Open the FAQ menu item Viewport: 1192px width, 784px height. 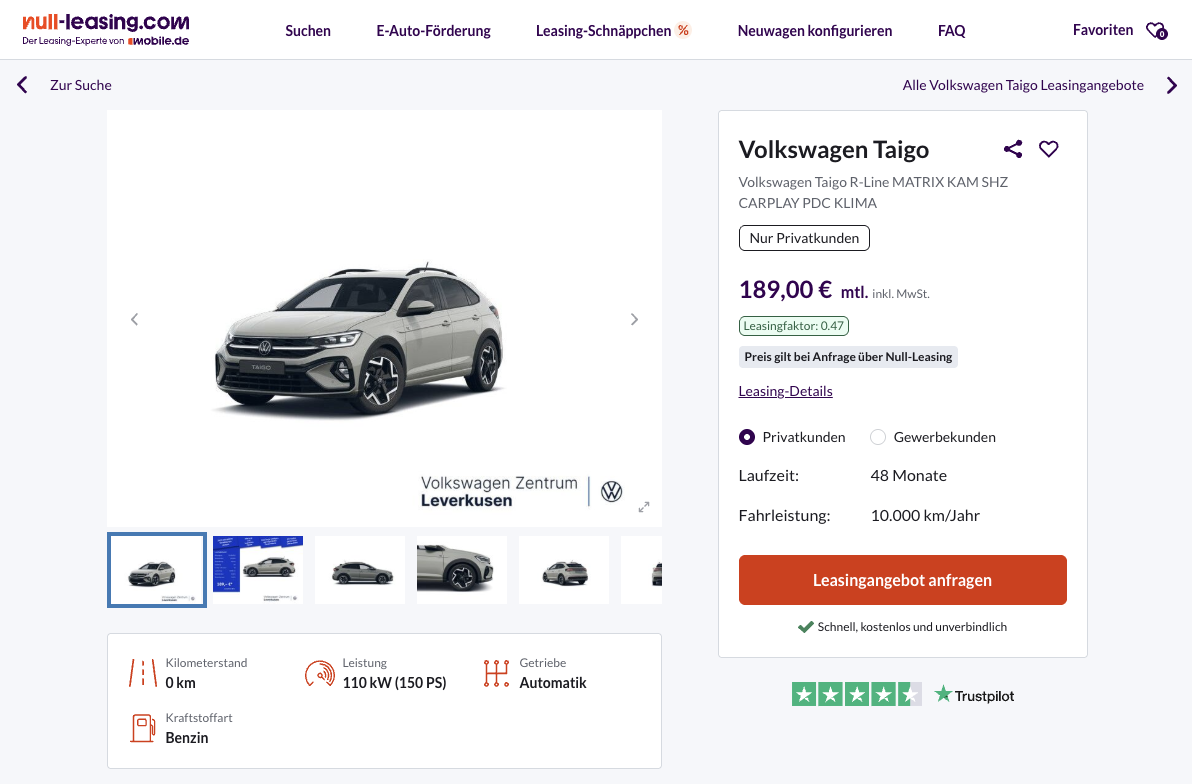coord(951,31)
